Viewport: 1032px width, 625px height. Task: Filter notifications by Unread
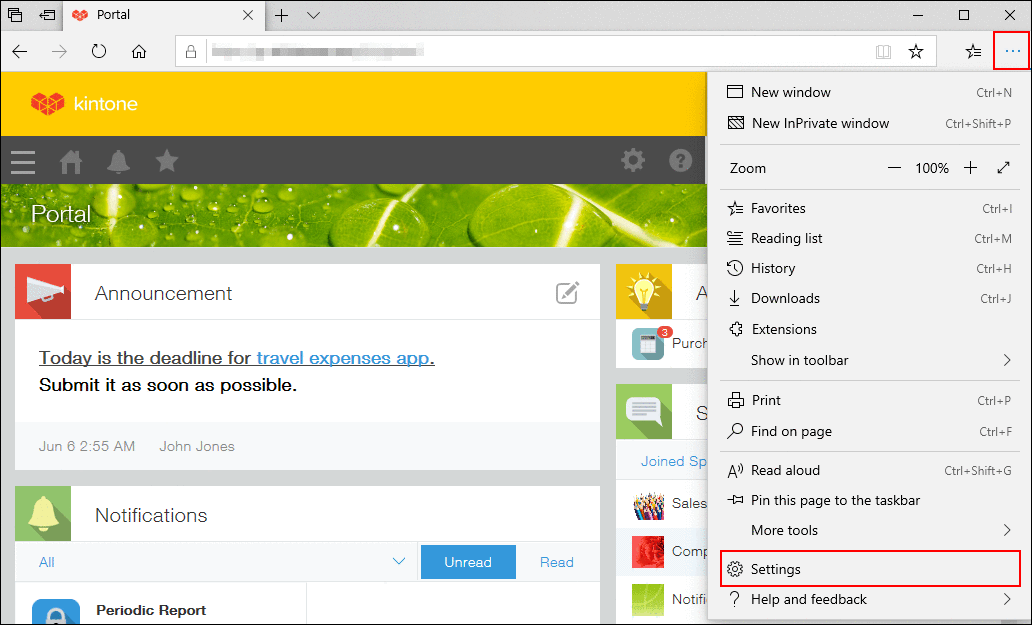coord(467,562)
